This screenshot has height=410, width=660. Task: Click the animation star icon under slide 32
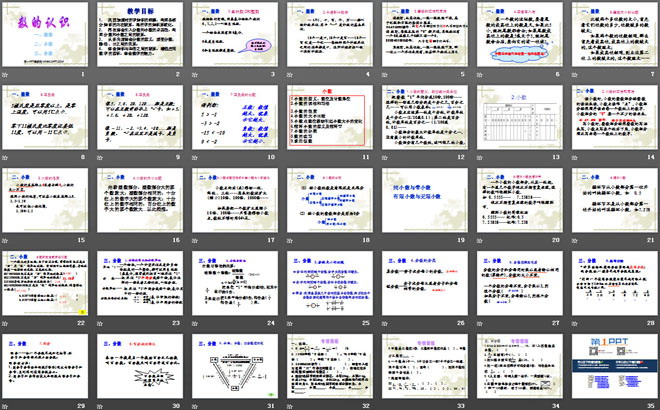[x=290, y=406]
